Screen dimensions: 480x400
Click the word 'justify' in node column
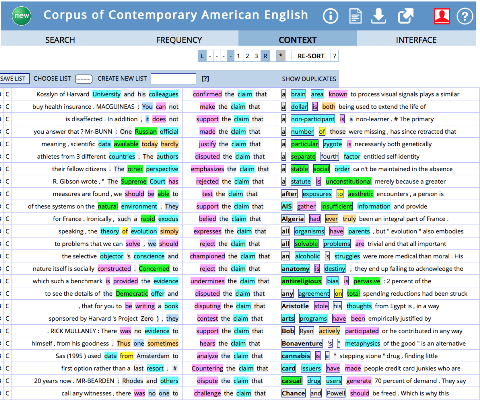208,144
